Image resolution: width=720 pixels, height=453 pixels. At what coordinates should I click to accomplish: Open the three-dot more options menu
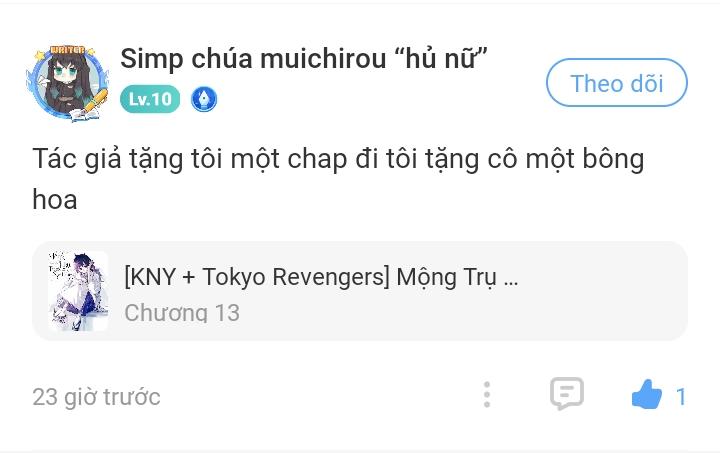487,394
